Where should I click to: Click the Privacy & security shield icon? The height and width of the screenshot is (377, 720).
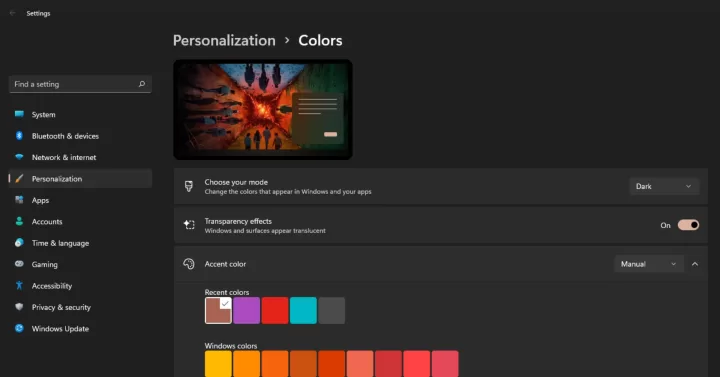coord(19,307)
